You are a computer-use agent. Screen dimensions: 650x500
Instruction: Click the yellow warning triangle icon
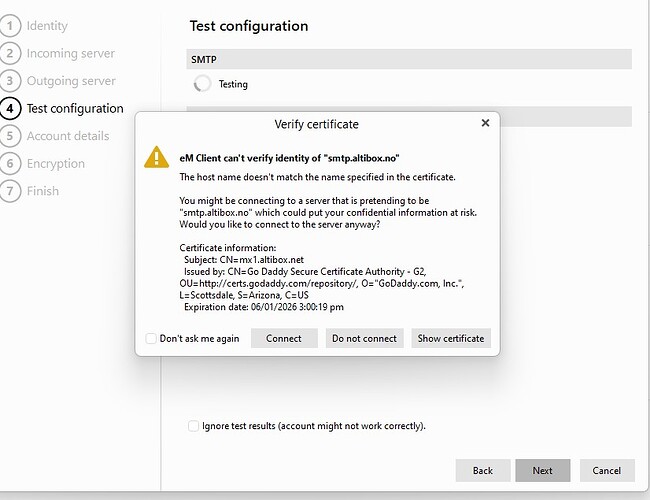156,157
